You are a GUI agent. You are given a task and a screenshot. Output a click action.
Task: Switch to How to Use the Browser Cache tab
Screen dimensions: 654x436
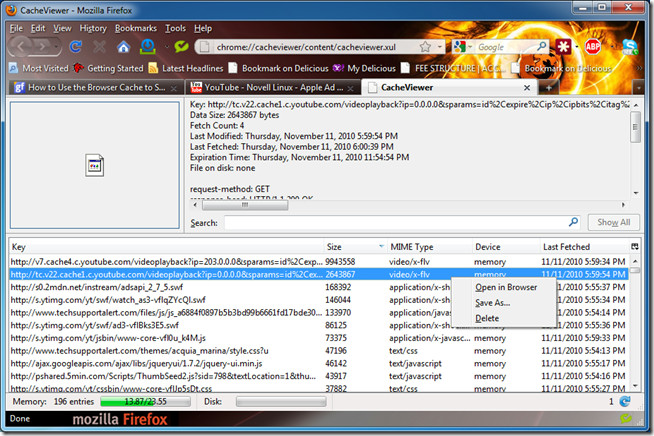tap(96, 88)
